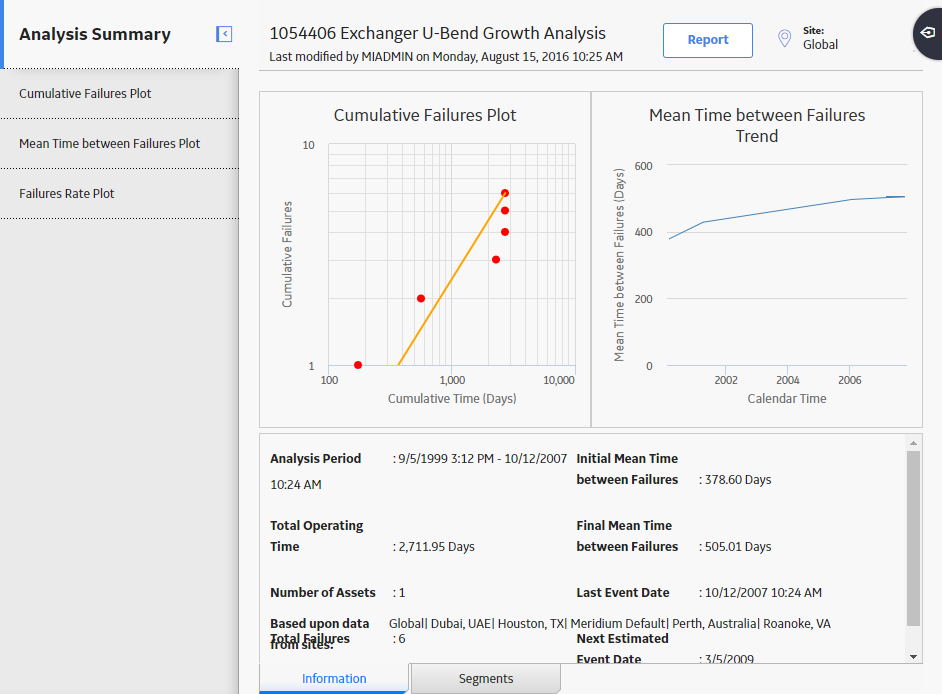Screen dimensions: 942x694
Task: Open the Report button
Action: click(708, 40)
